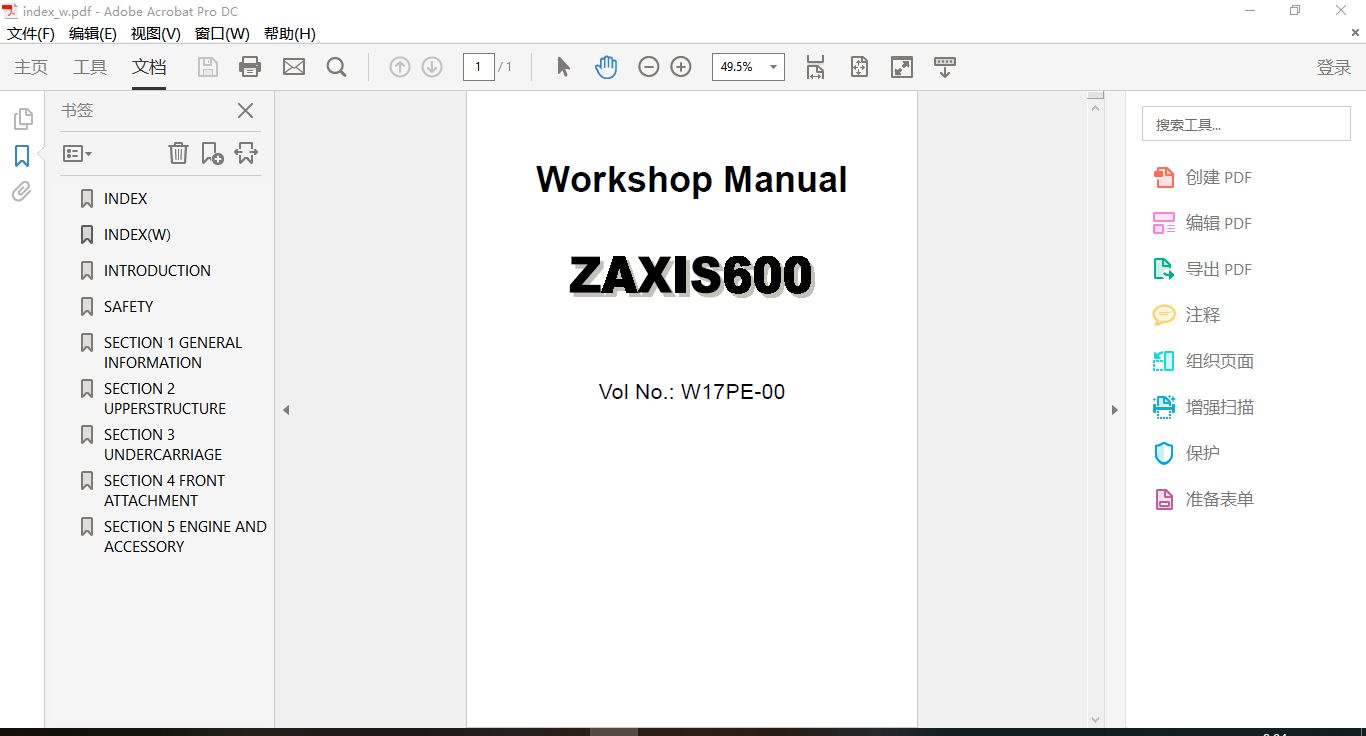This screenshot has height=736, width=1366.
Task: Open the 编辑(E) menu
Action: click(93, 33)
